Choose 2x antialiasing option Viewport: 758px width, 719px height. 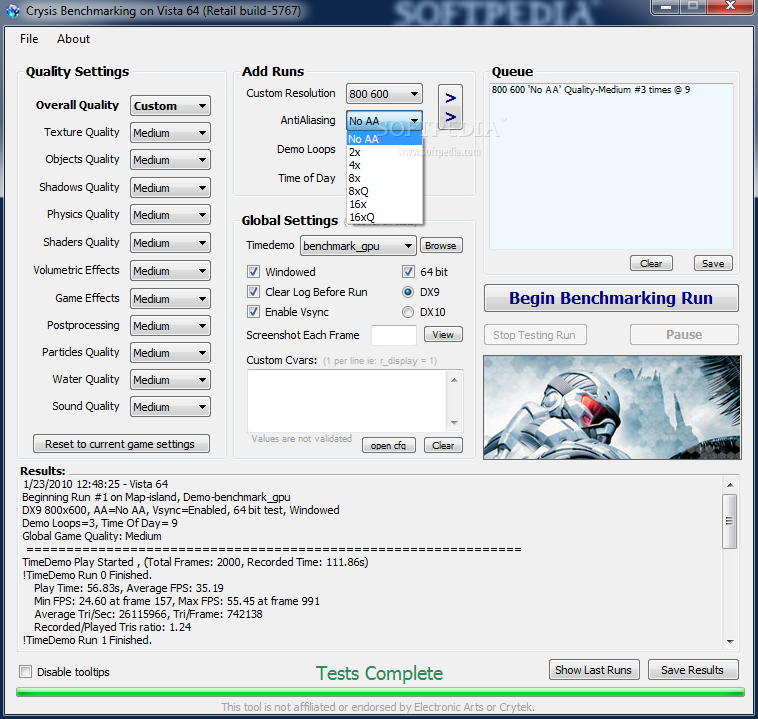pos(385,152)
